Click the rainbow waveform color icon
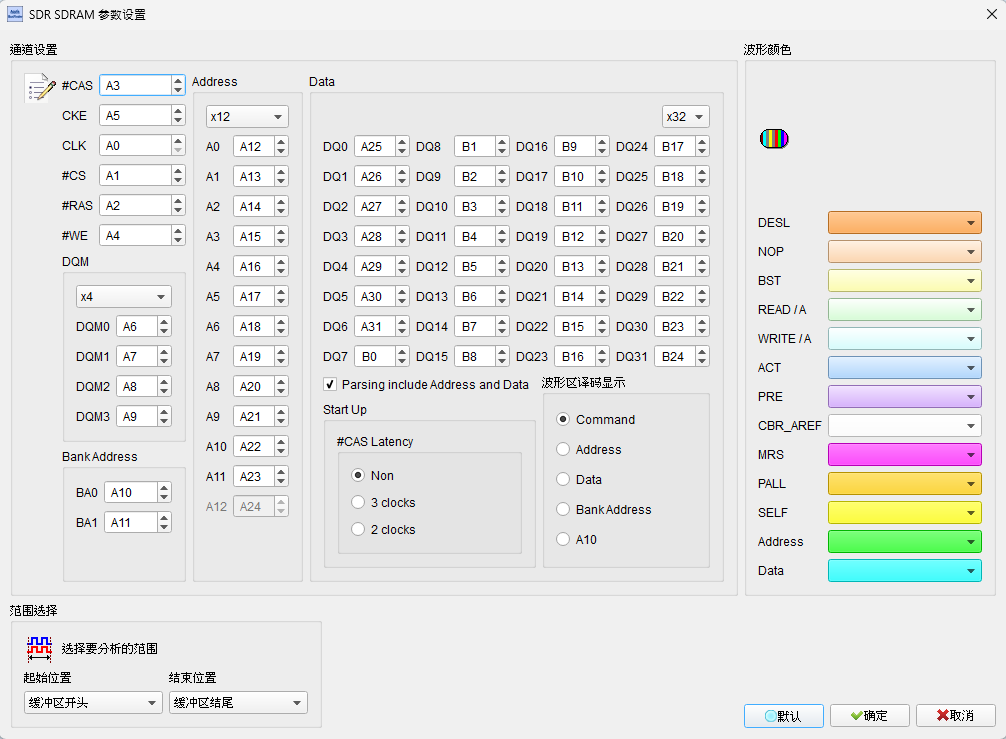The height and width of the screenshot is (739, 1006). [774, 138]
